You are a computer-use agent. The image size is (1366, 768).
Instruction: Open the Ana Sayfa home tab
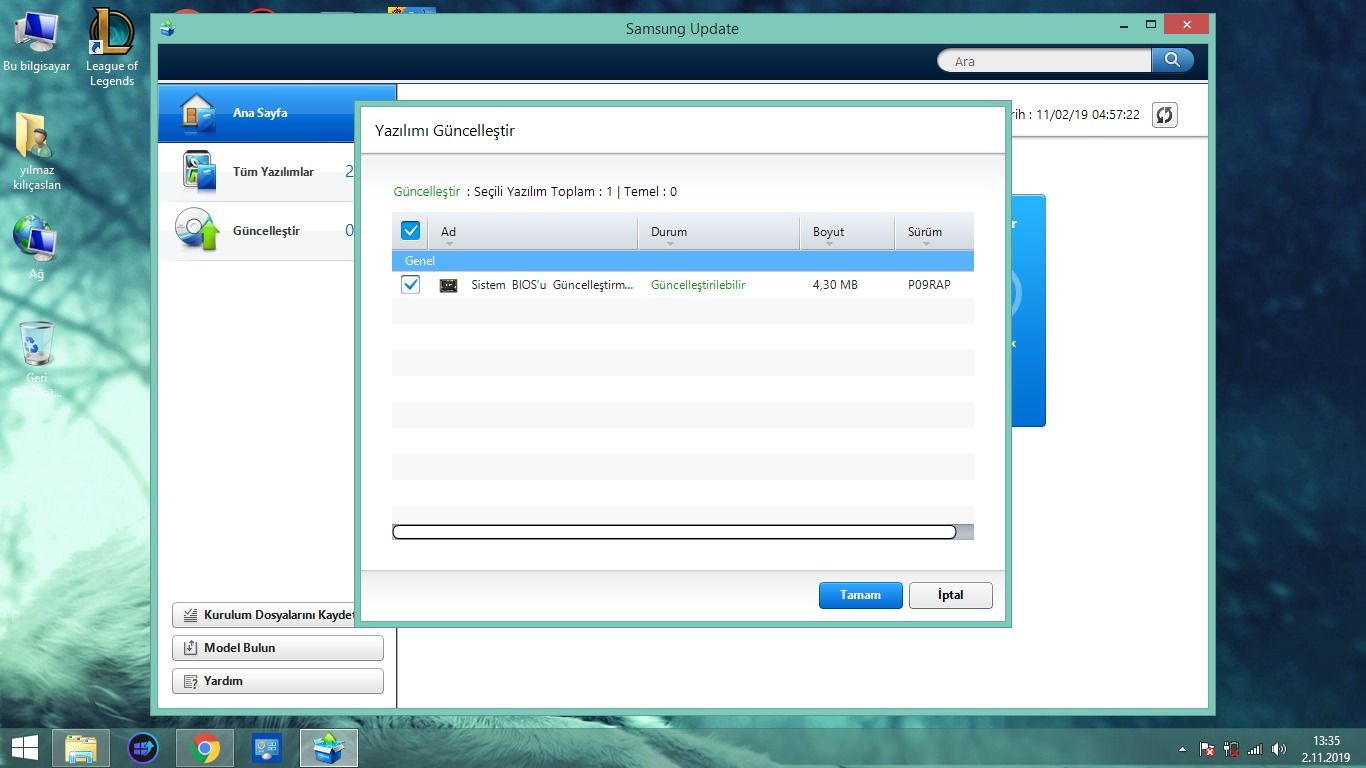pos(258,113)
